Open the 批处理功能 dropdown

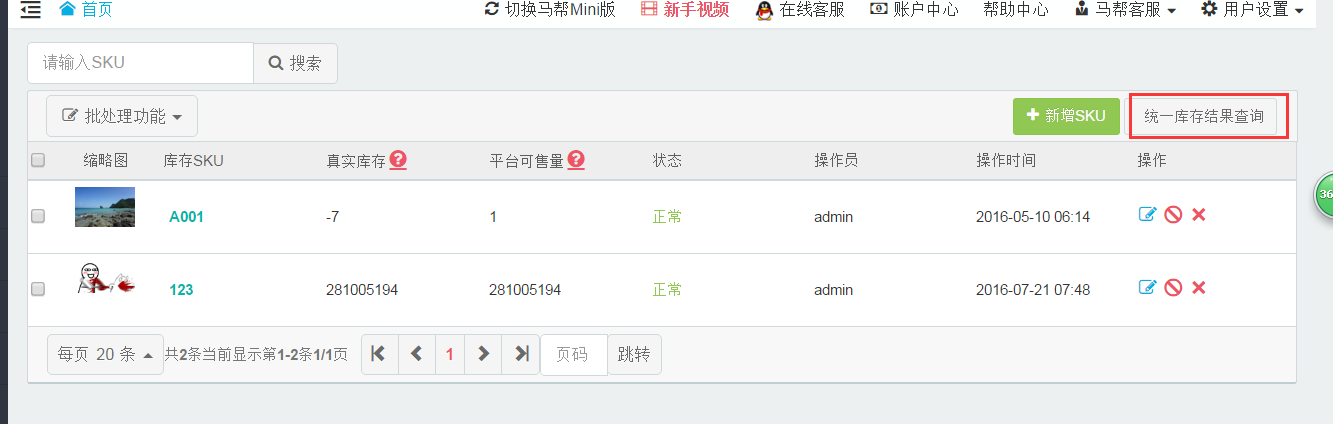122,116
